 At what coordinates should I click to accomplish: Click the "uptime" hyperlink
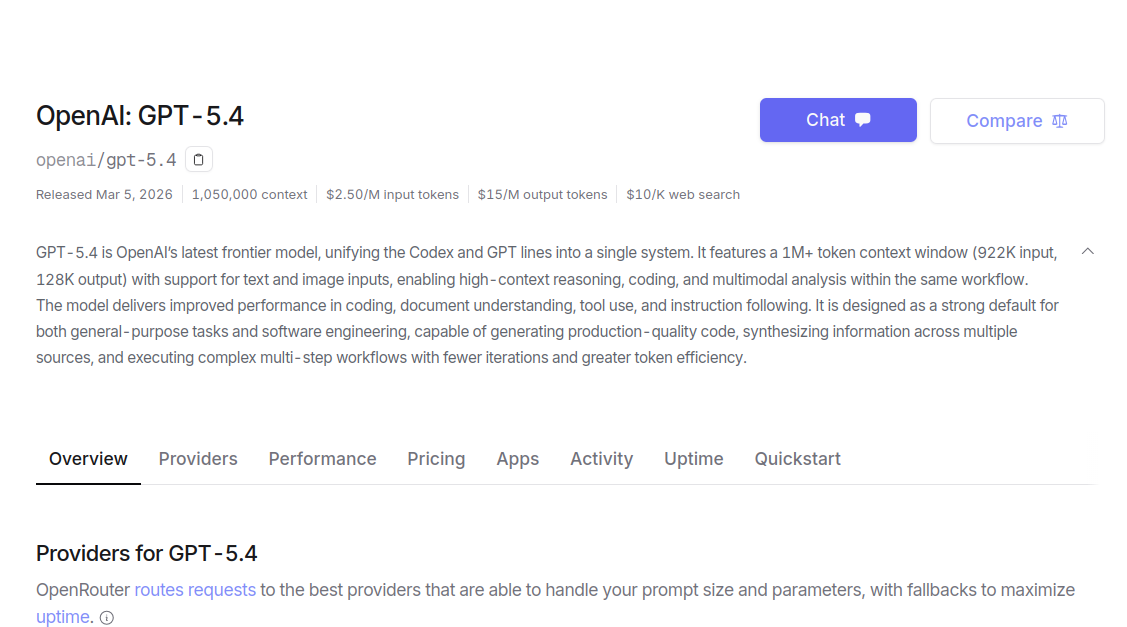coord(63,617)
